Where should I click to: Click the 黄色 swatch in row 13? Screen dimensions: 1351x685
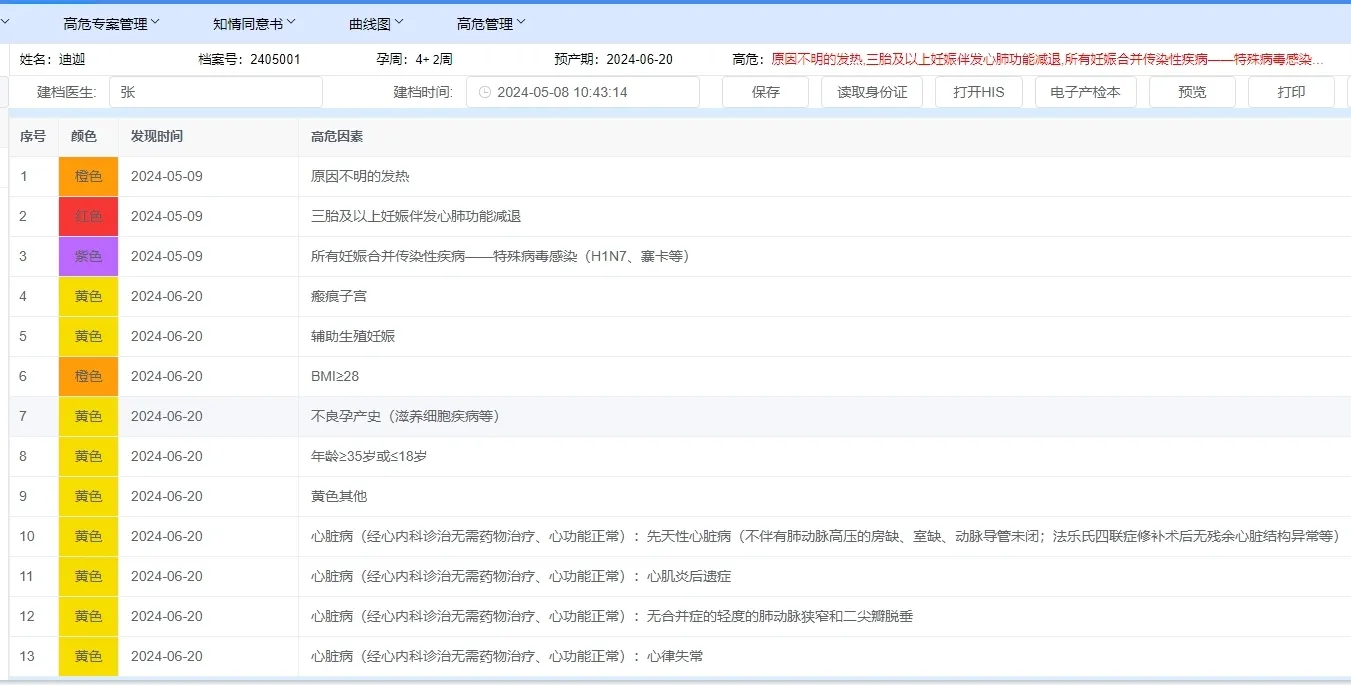[x=89, y=656]
